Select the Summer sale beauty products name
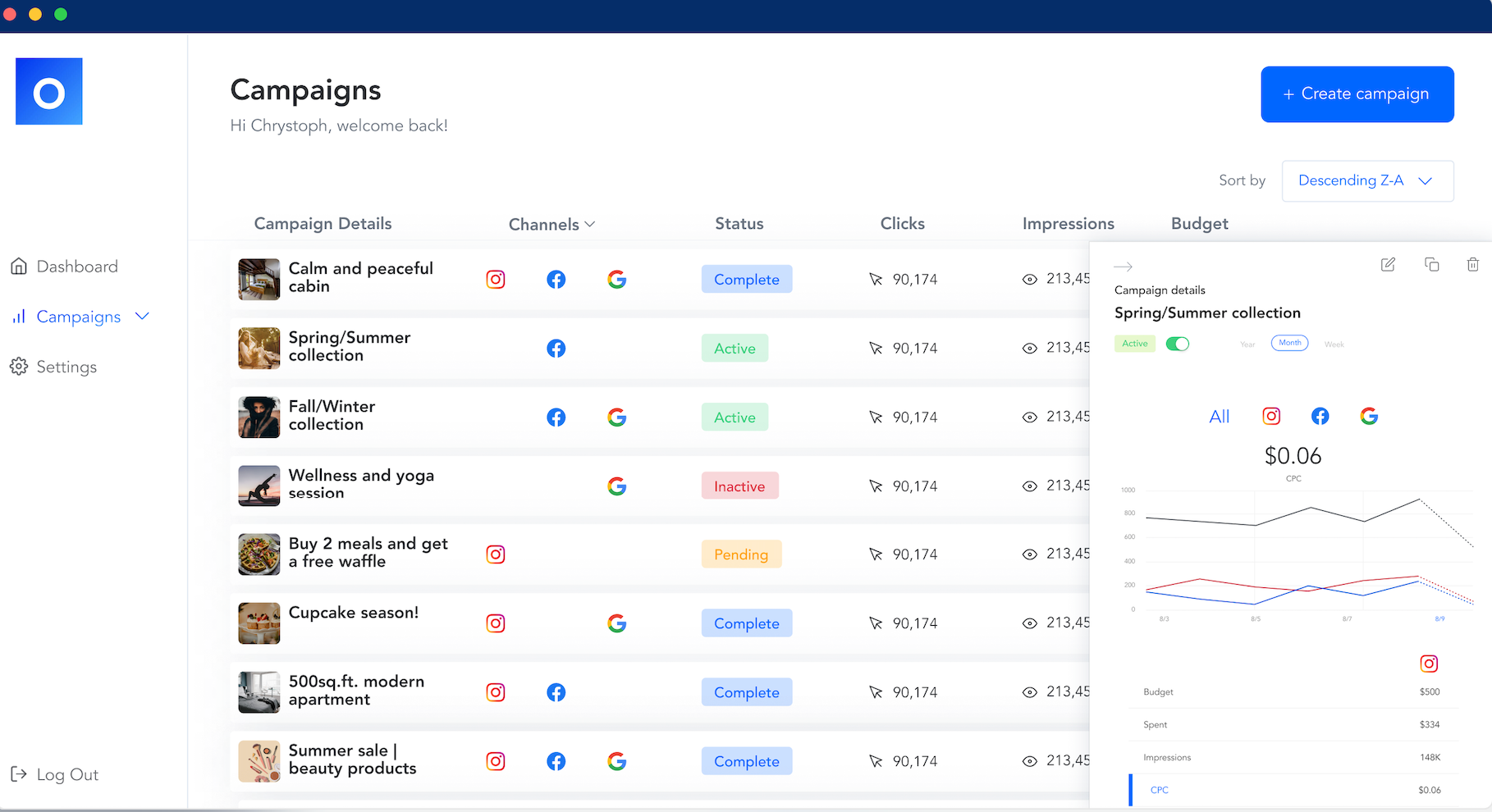 coord(352,760)
